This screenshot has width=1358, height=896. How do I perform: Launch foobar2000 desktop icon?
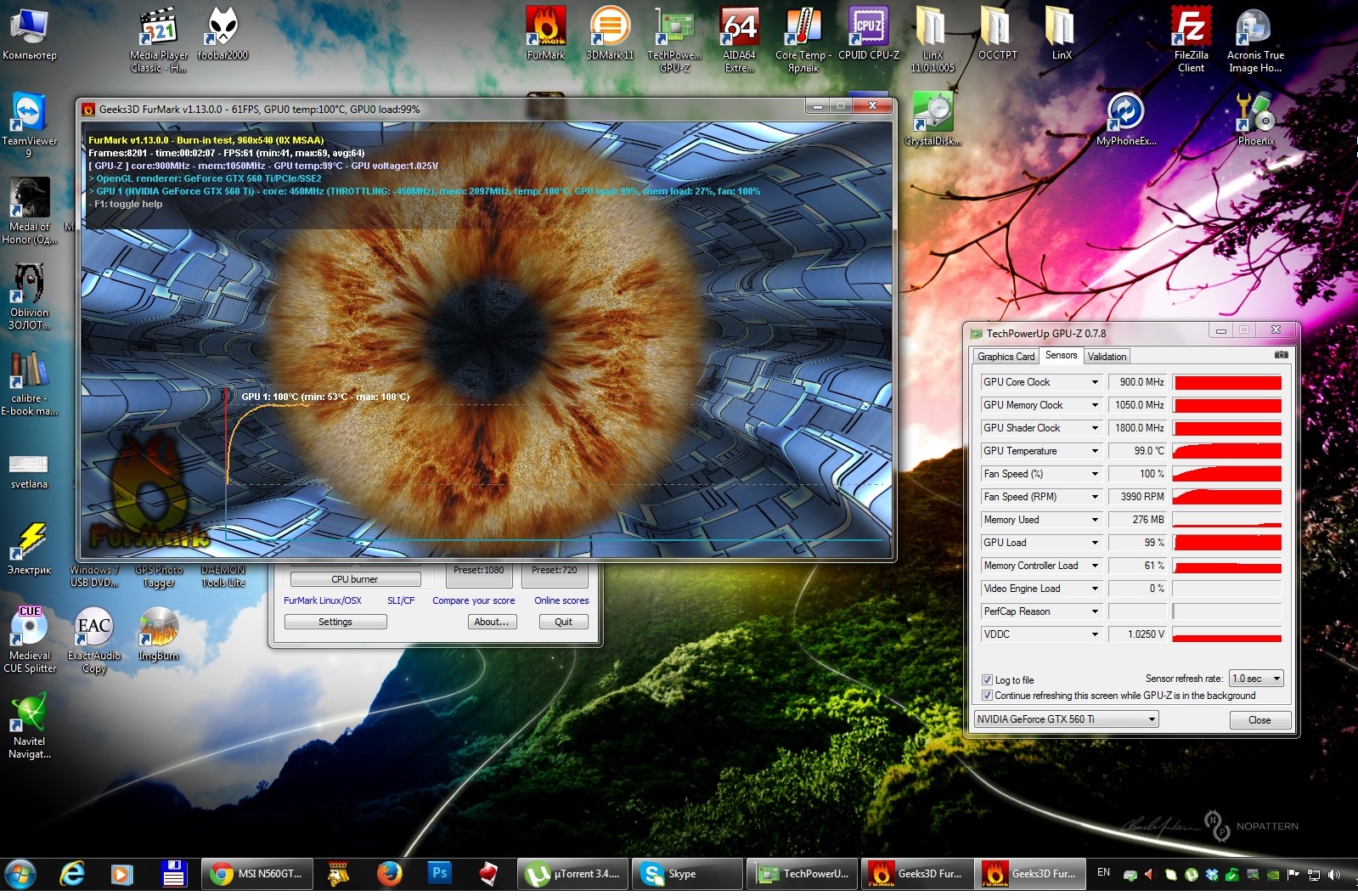[x=223, y=33]
